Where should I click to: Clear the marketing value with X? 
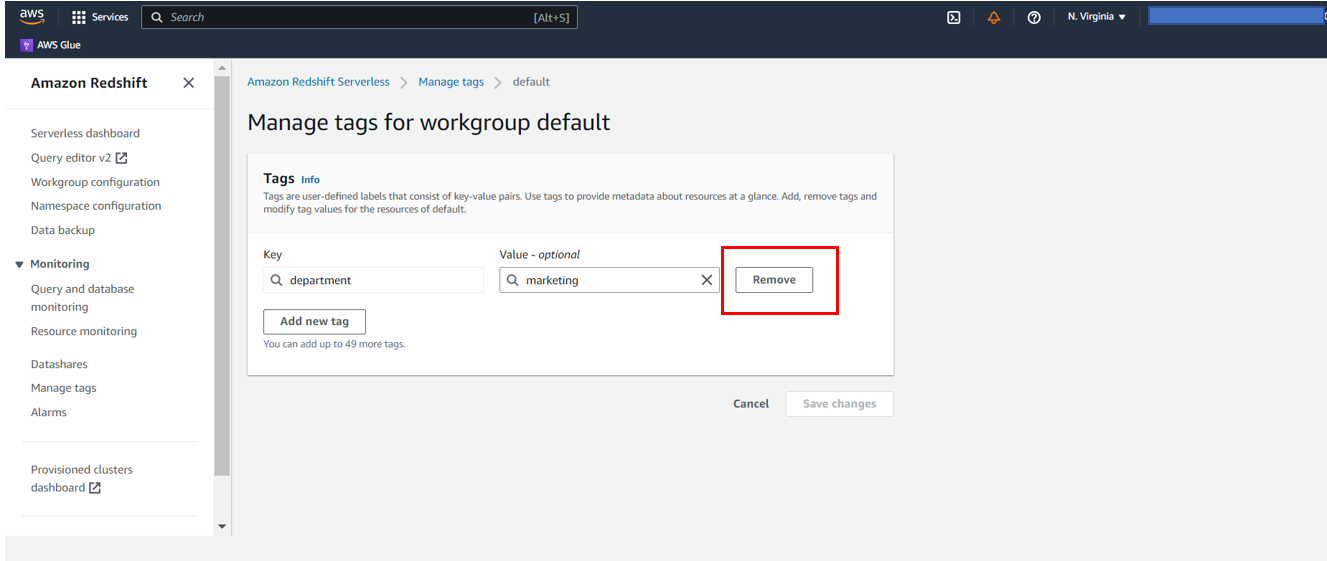click(706, 280)
